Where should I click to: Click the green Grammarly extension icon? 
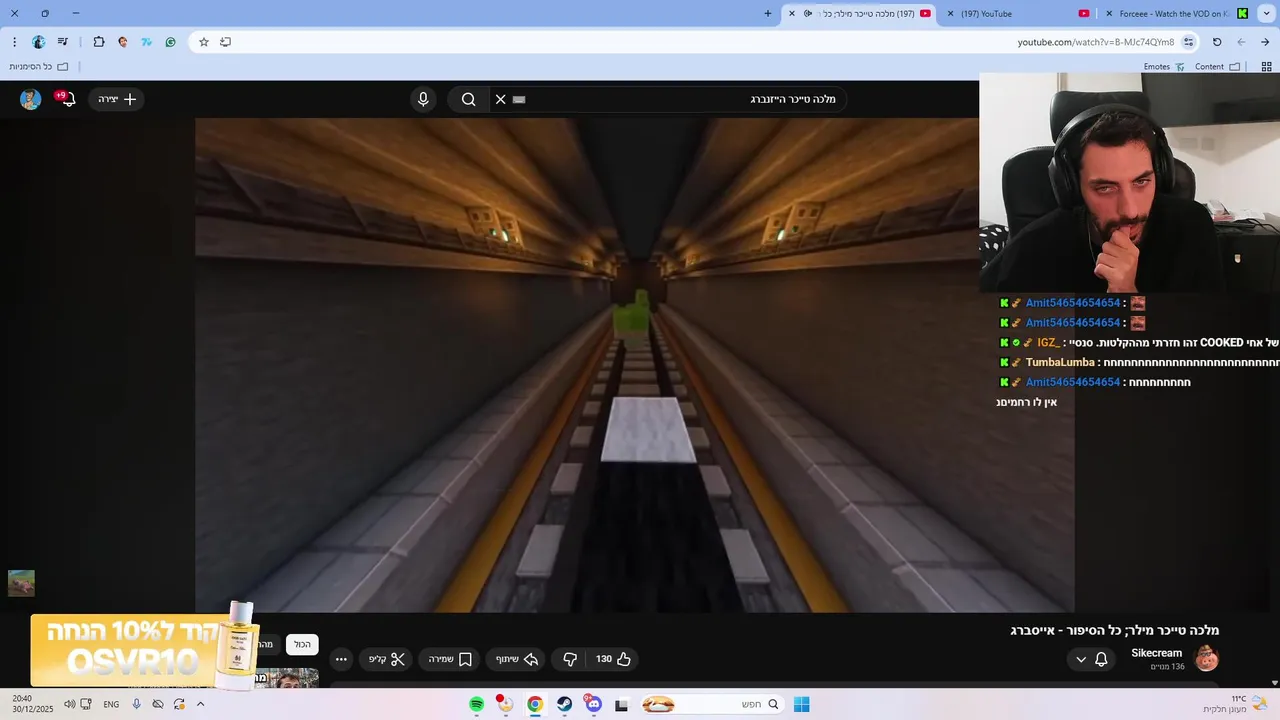170,42
